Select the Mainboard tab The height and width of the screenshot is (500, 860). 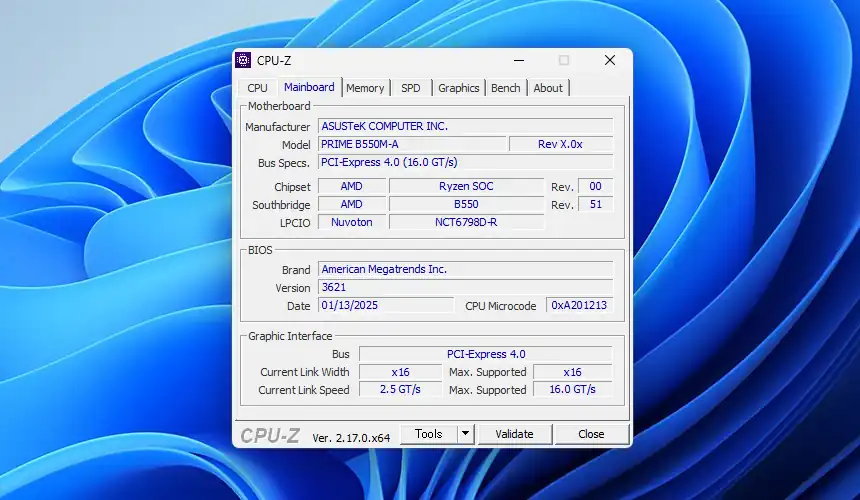tap(309, 87)
